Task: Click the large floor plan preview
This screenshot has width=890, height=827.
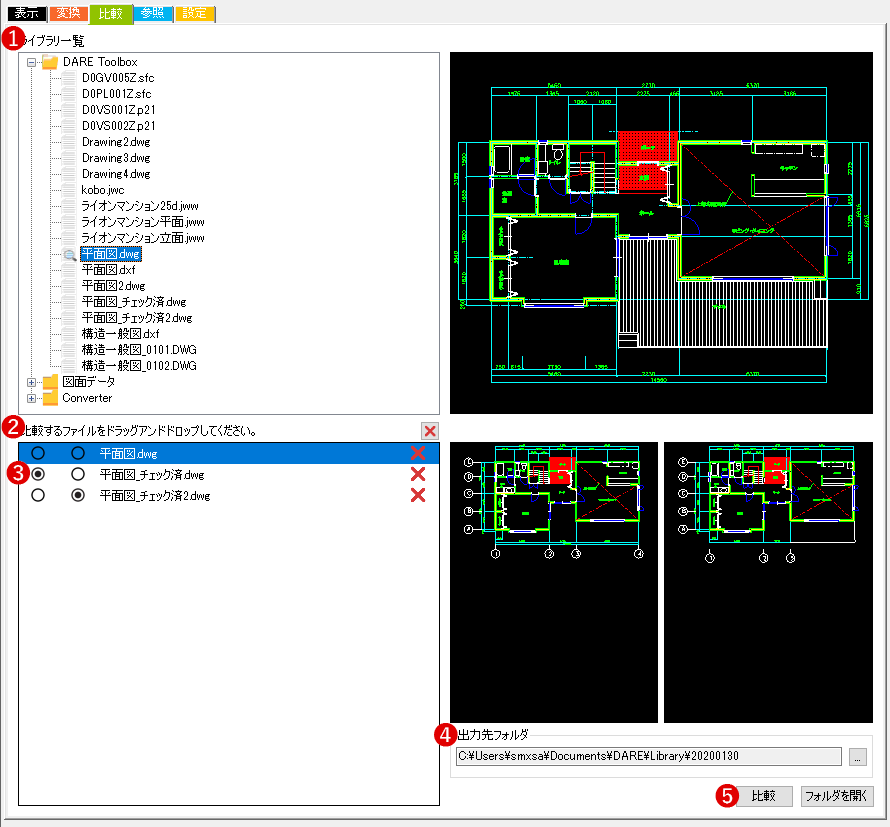Action: 661,233
